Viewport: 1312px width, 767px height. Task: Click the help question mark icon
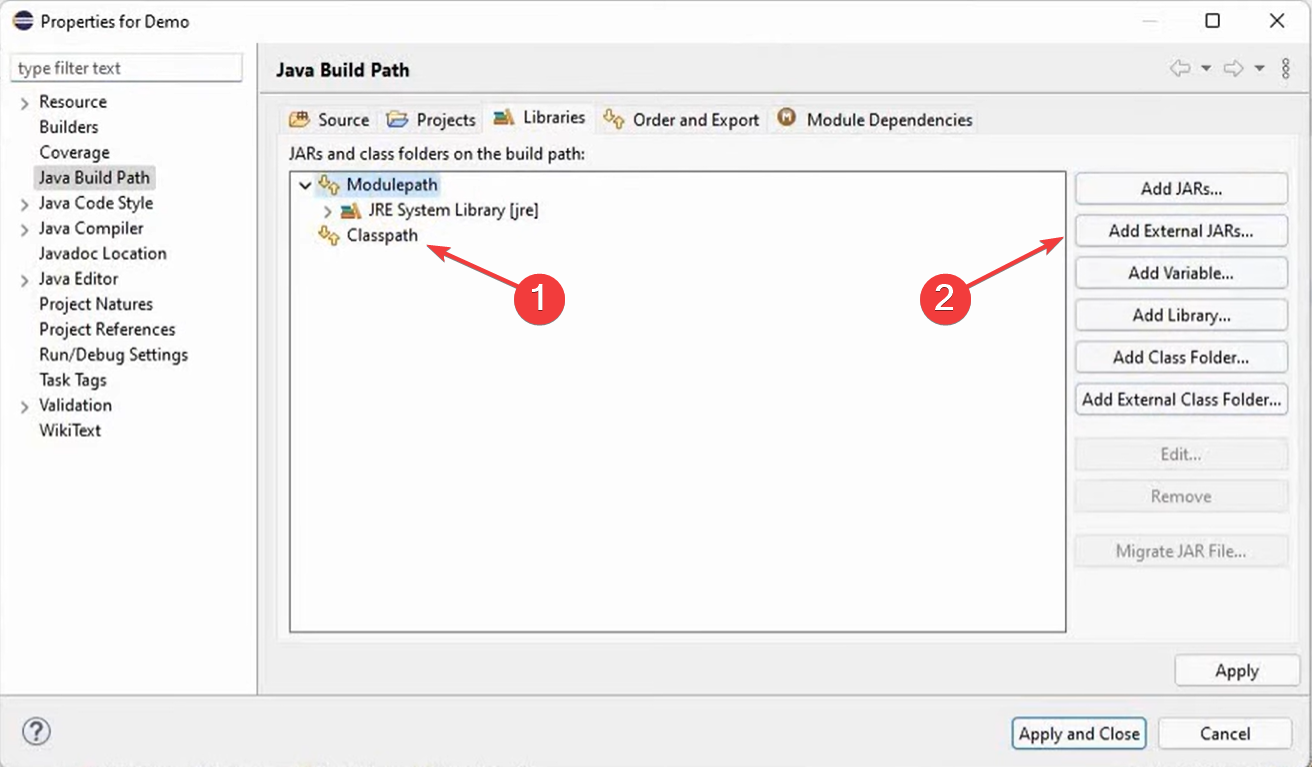[36, 731]
